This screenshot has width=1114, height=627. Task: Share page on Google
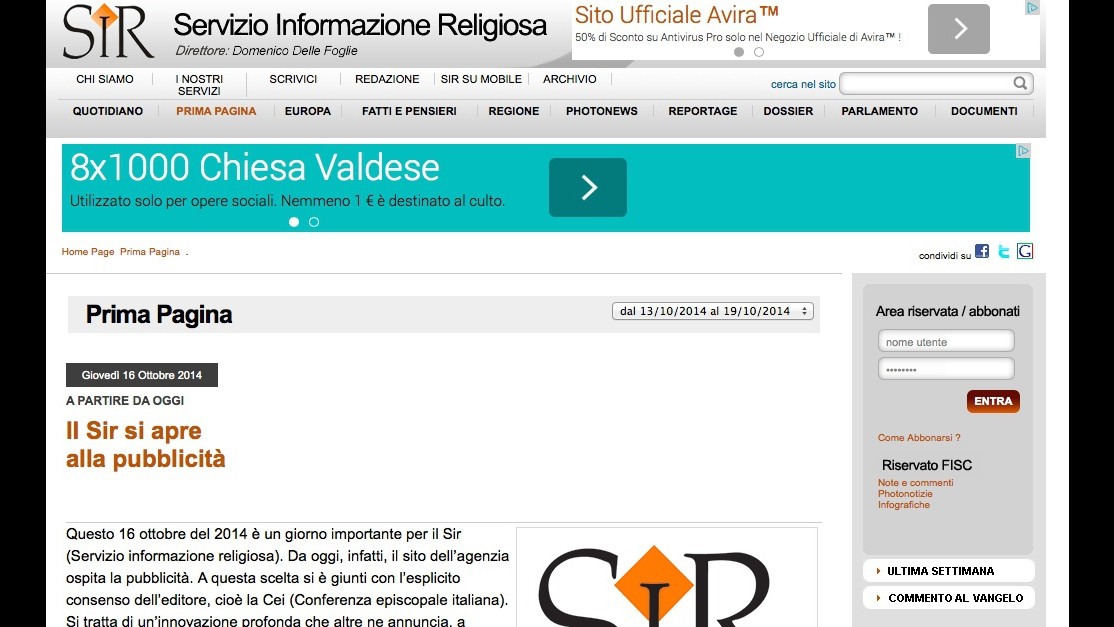[1024, 251]
